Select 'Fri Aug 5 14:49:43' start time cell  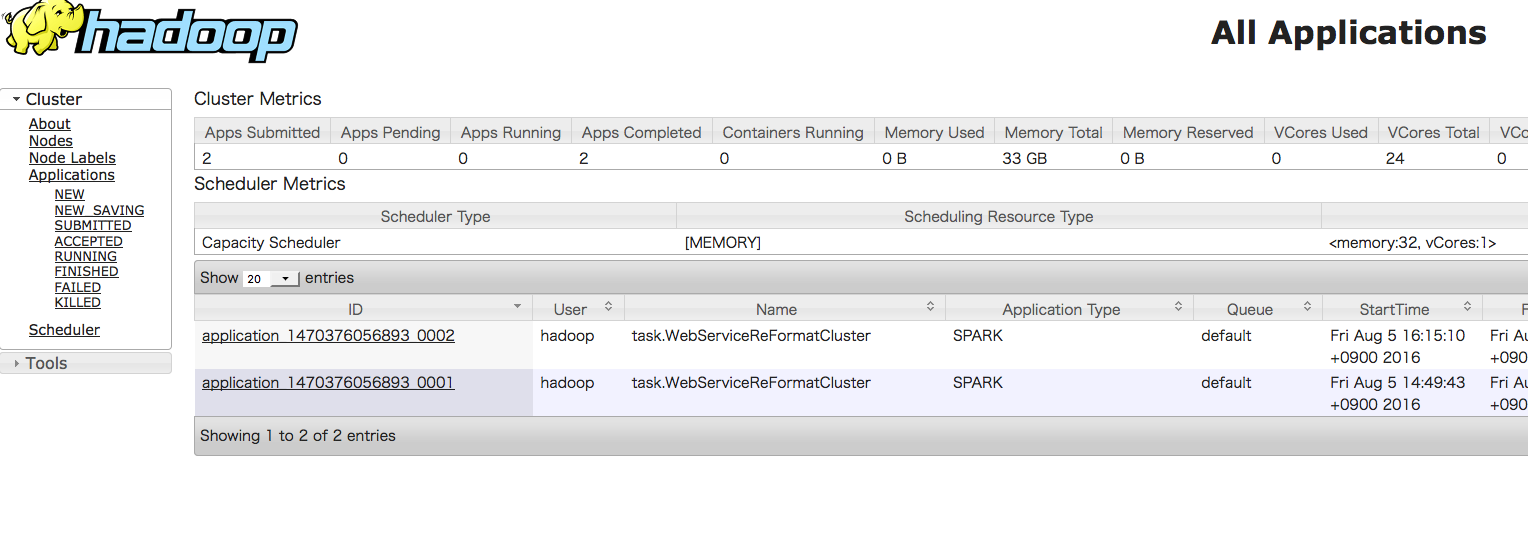(x=1402, y=394)
